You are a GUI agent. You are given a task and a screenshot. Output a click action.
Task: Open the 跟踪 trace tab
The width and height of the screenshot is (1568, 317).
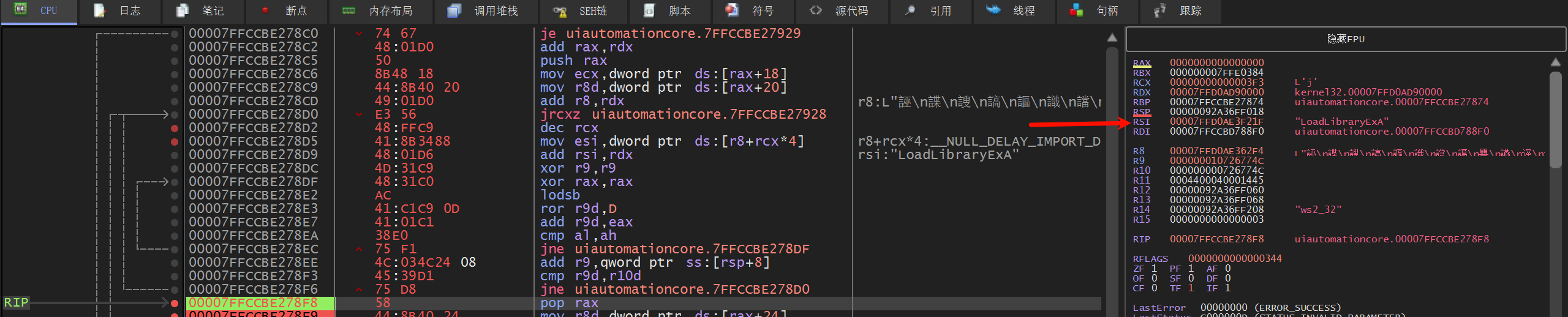click(1180, 11)
